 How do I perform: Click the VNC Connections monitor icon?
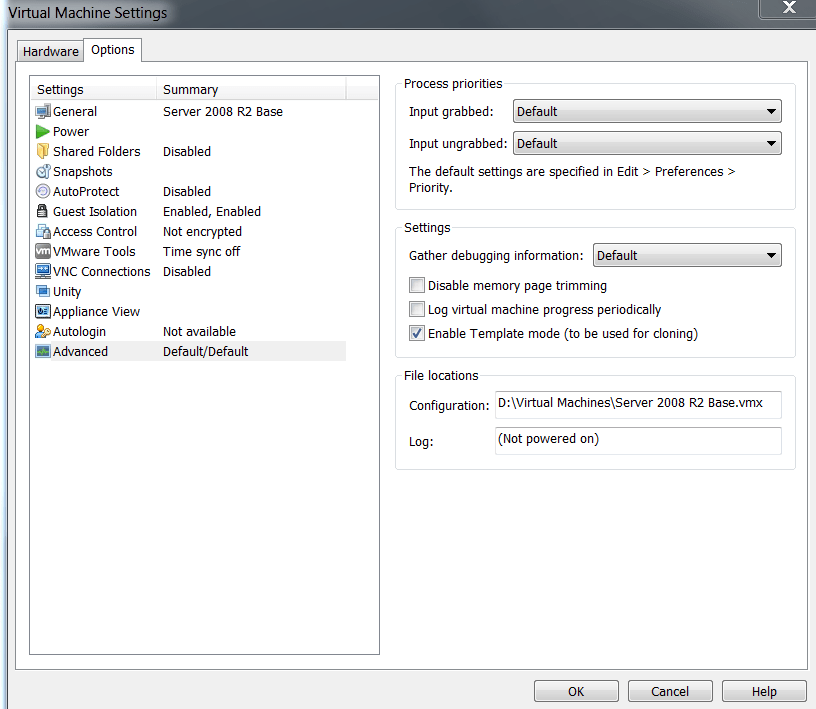click(x=43, y=271)
